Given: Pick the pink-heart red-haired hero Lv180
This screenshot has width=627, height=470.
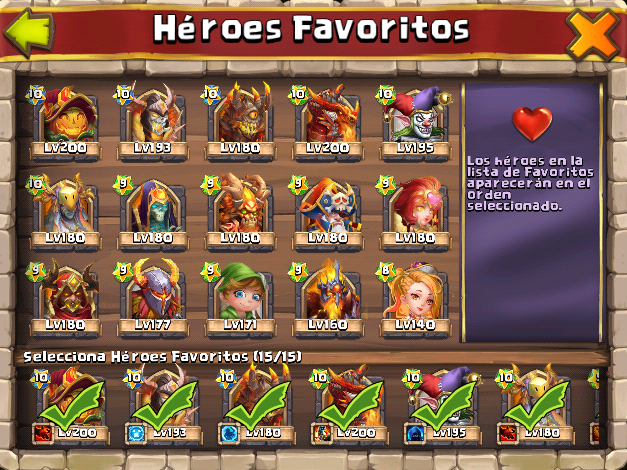Looking at the screenshot, I should coord(416,213).
